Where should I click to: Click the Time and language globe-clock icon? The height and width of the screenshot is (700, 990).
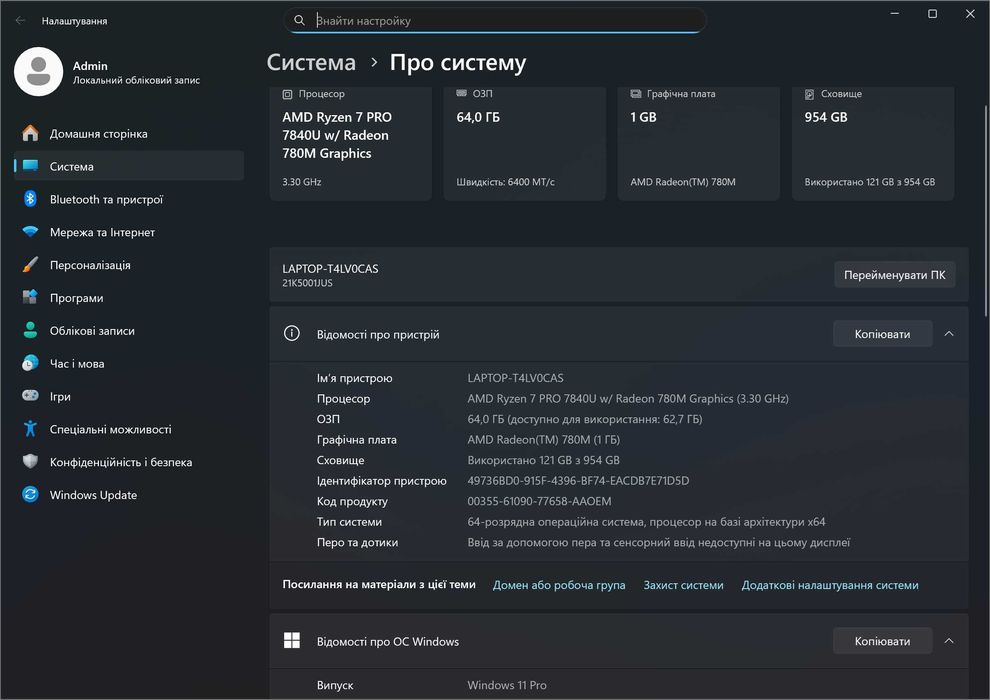pyautogui.click(x=30, y=363)
